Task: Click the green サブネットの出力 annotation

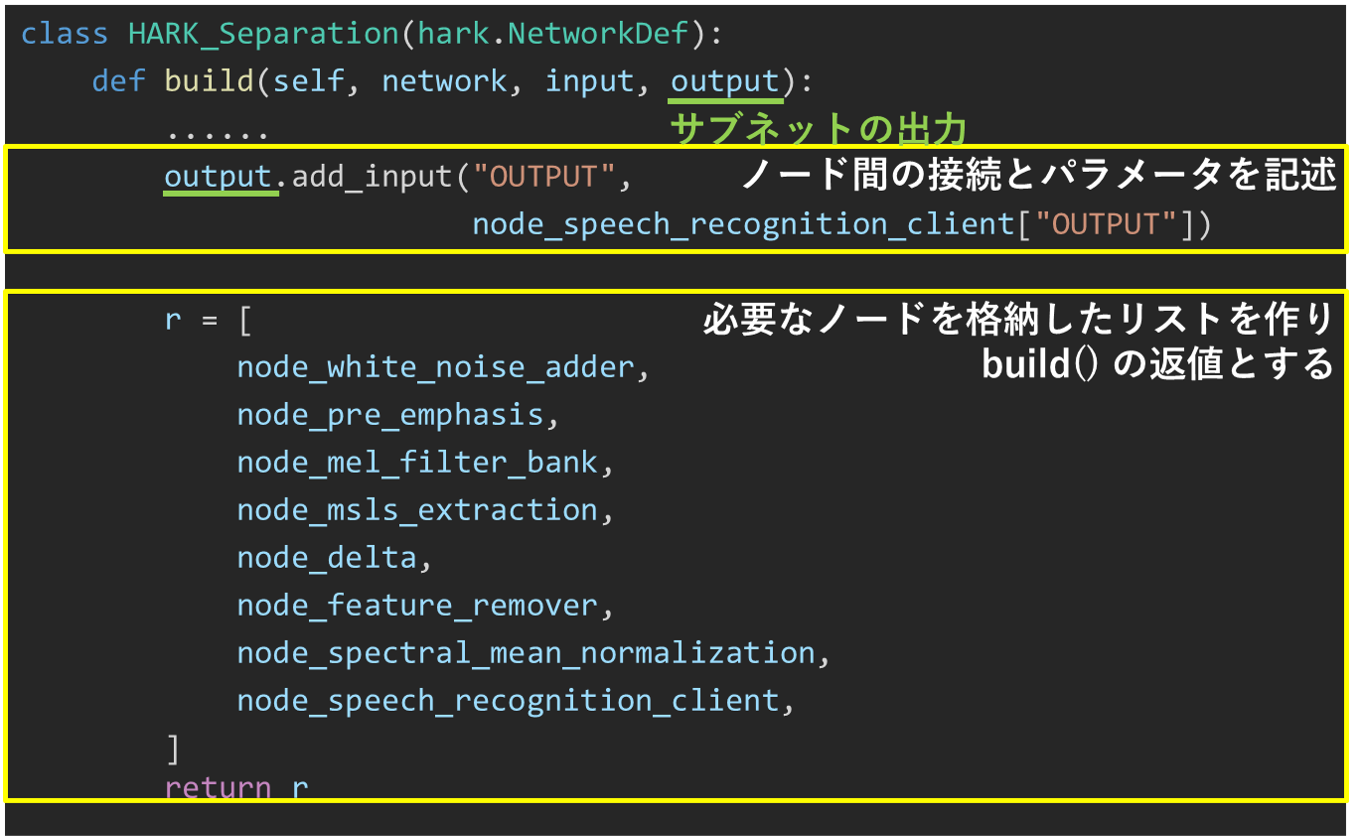Action: 818,130
